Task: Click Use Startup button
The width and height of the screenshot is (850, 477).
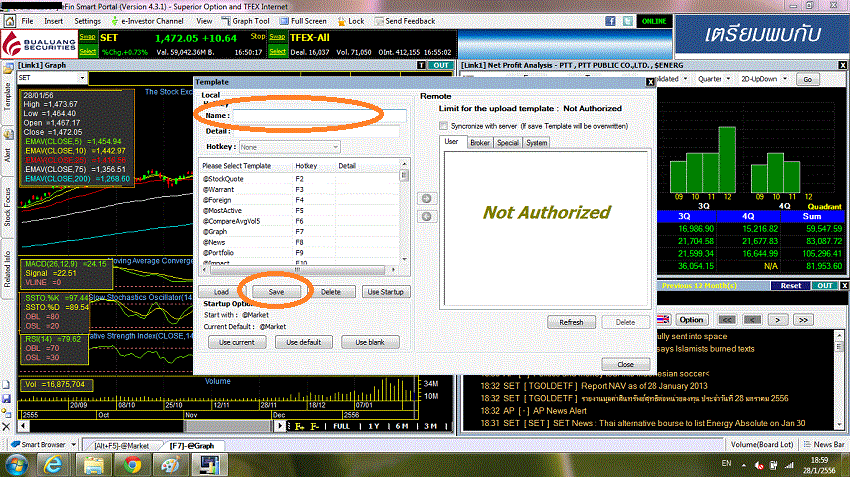Action: pos(385,292)
